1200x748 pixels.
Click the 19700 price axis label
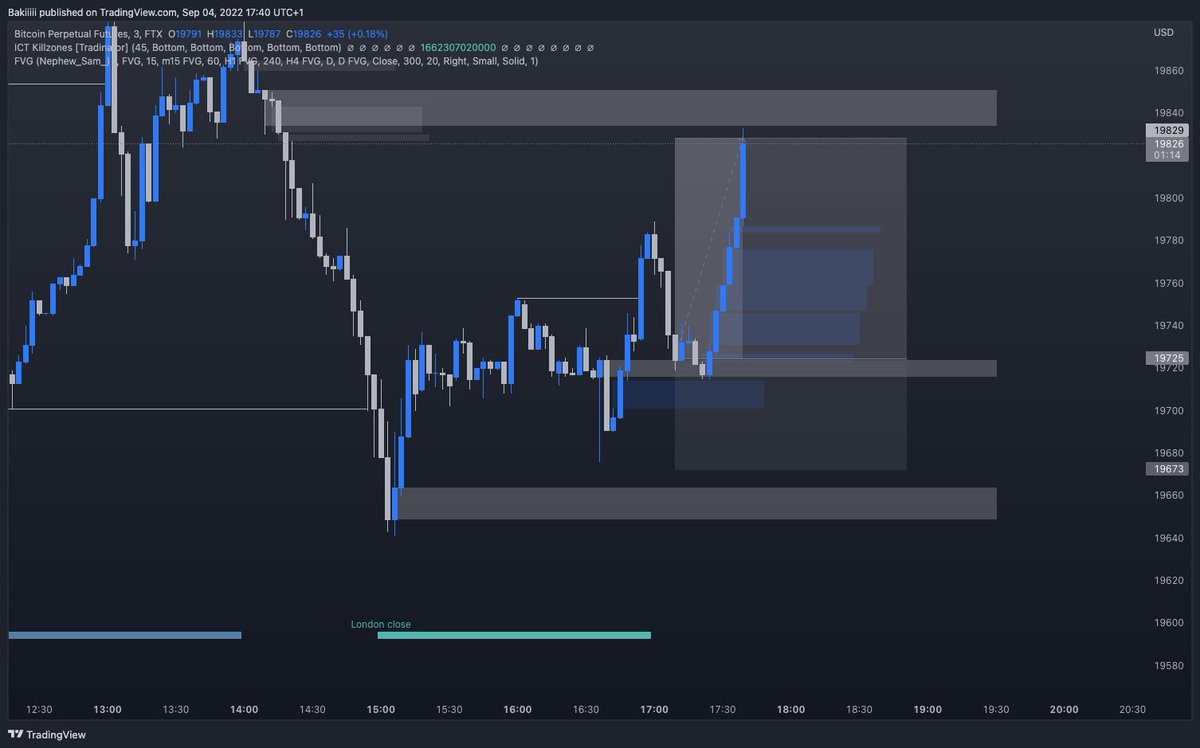[1168, 411]
